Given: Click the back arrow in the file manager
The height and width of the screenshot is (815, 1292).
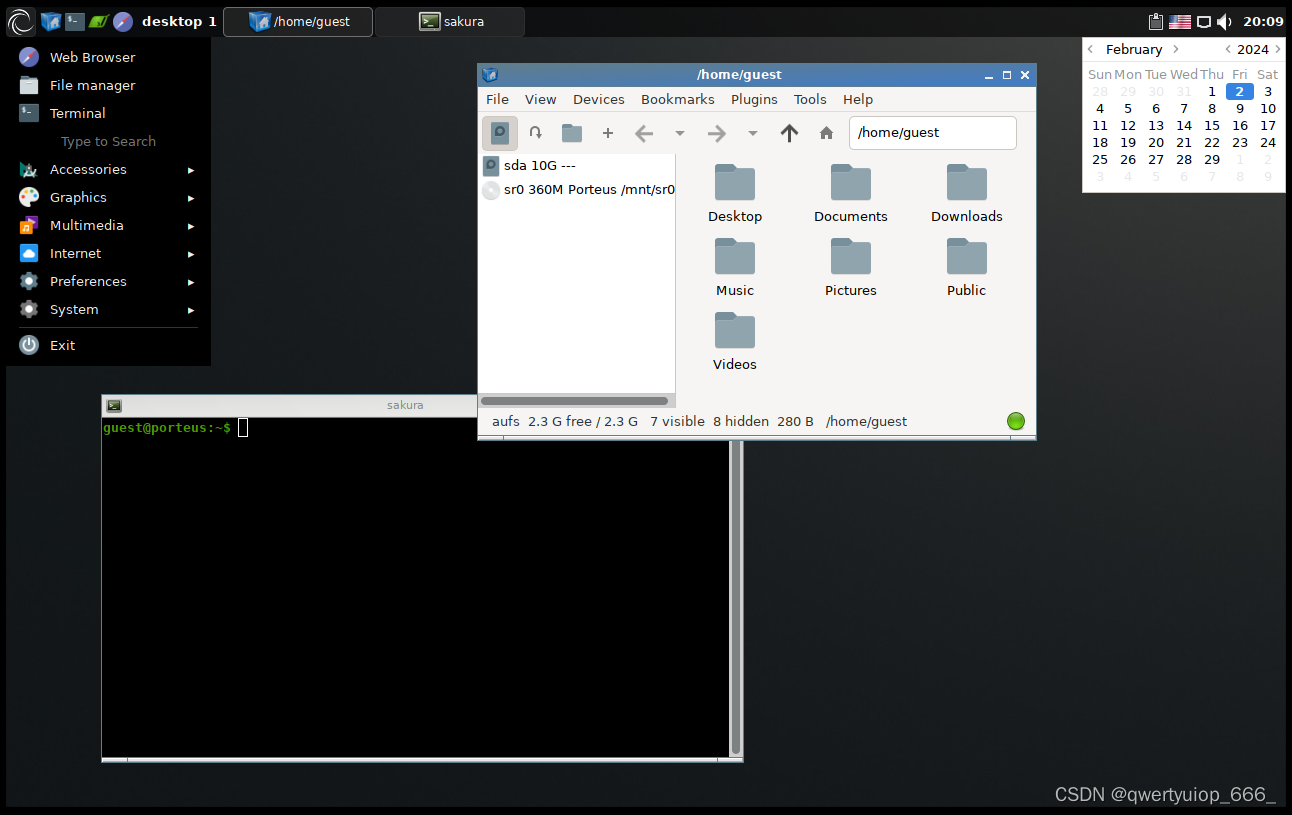Looking at the screenshot, I should 643,132.
